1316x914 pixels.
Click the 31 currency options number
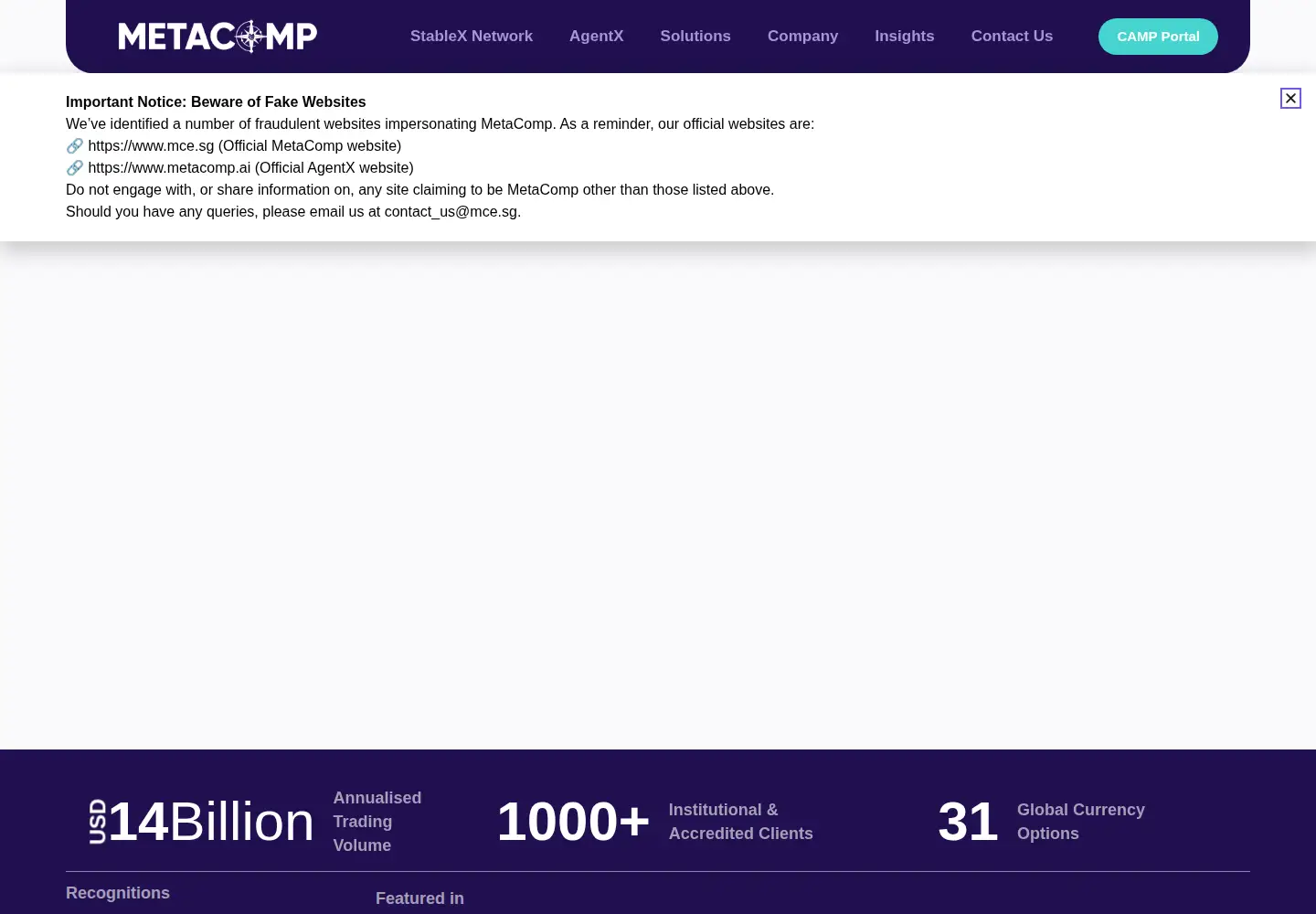[x=968, y=822]
